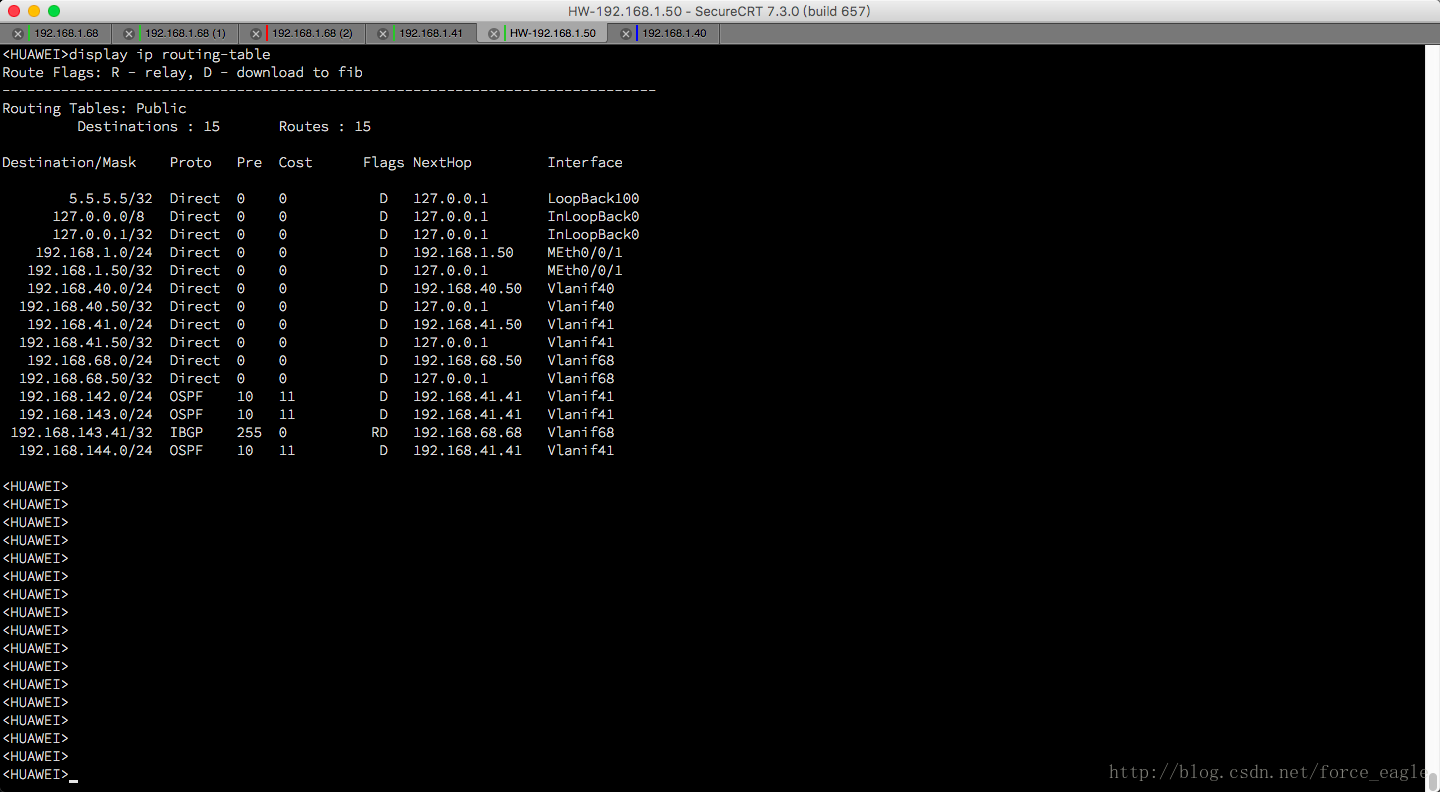This screenshot has width=1440, height=792.
Task: Click the Pre column header
Action: pos(249,162)
